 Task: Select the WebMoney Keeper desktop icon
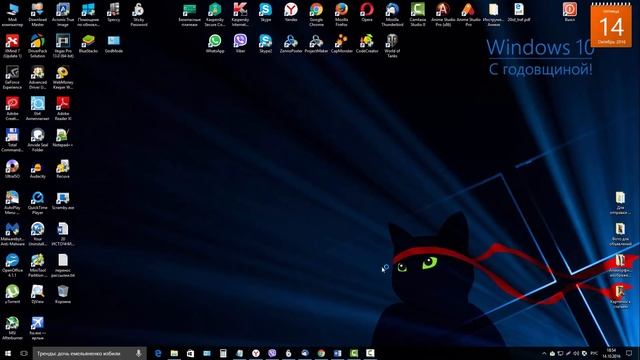(63, 77)
